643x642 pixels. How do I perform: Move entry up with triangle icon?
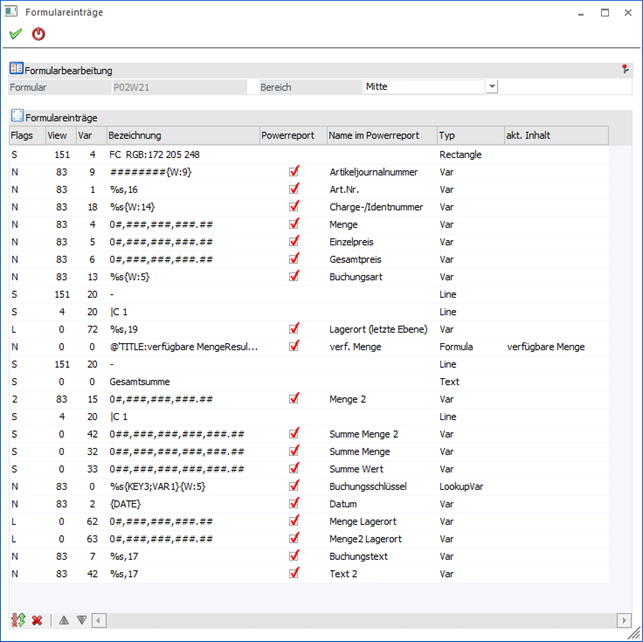(64, 621)
